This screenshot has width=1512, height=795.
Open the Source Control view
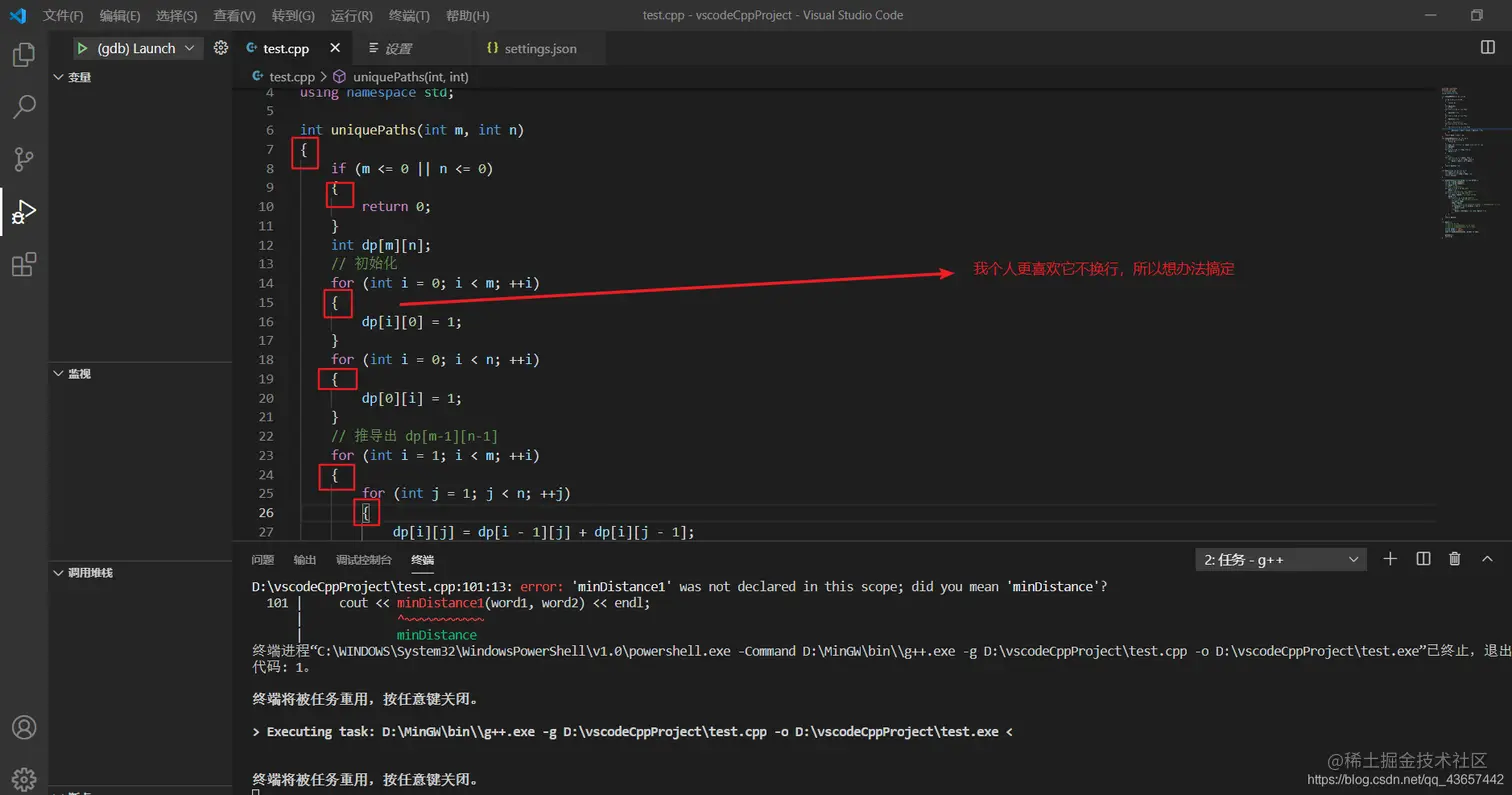(x=24, y=159)
